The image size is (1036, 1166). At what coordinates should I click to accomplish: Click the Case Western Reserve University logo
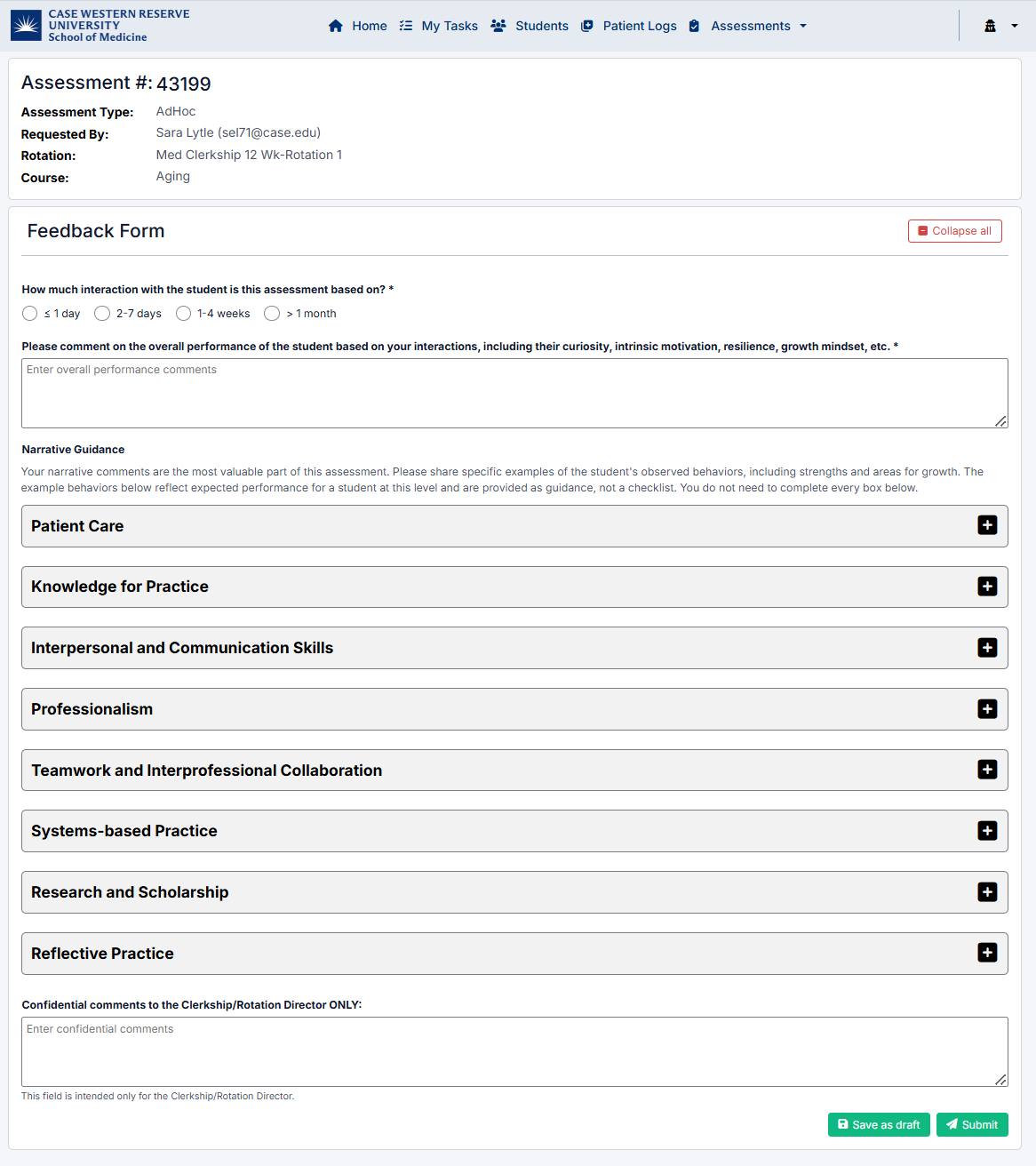[27, 26]
